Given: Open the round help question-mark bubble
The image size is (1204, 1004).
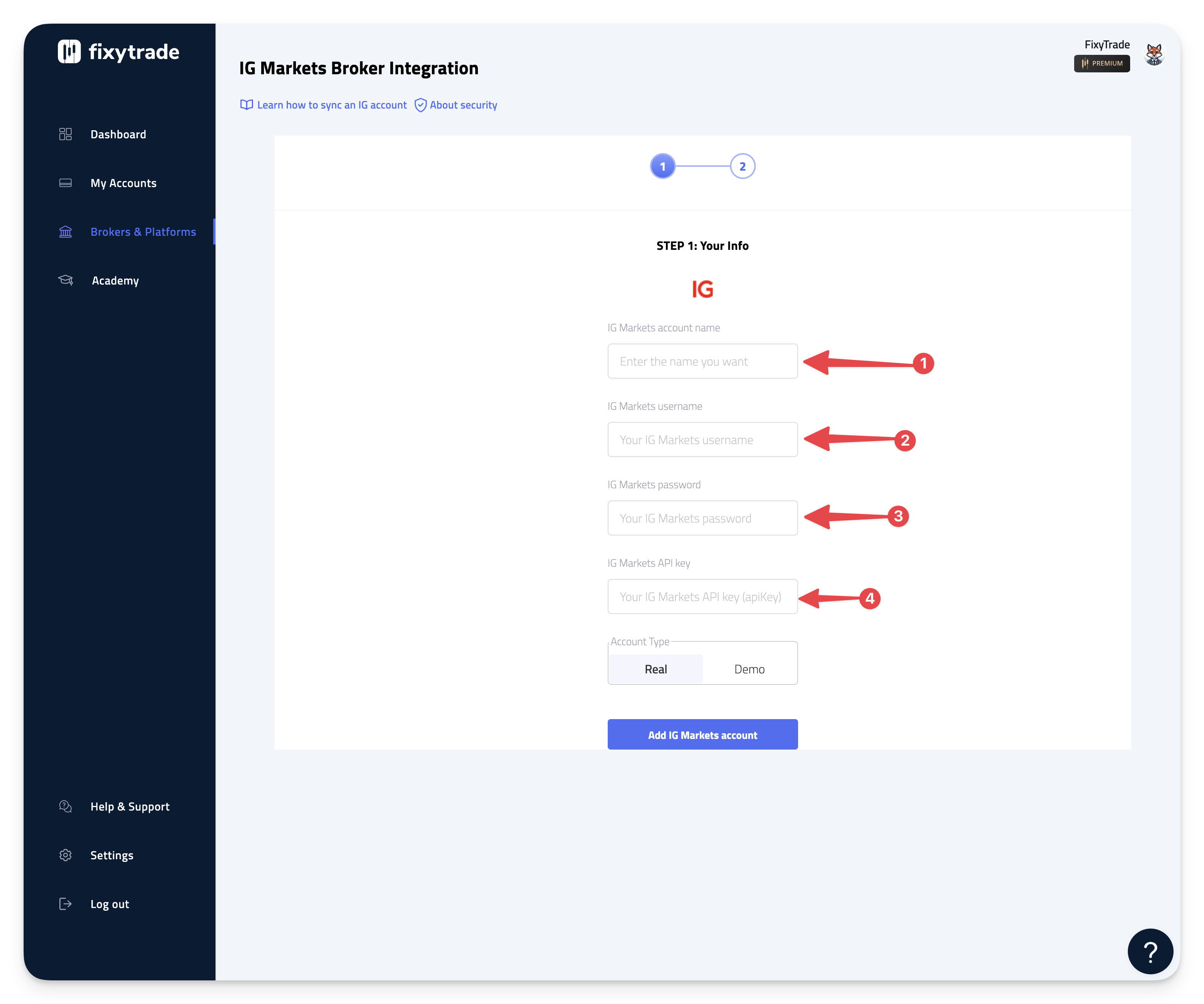Looking at the screenshot, I should [x=1150, y=951].
